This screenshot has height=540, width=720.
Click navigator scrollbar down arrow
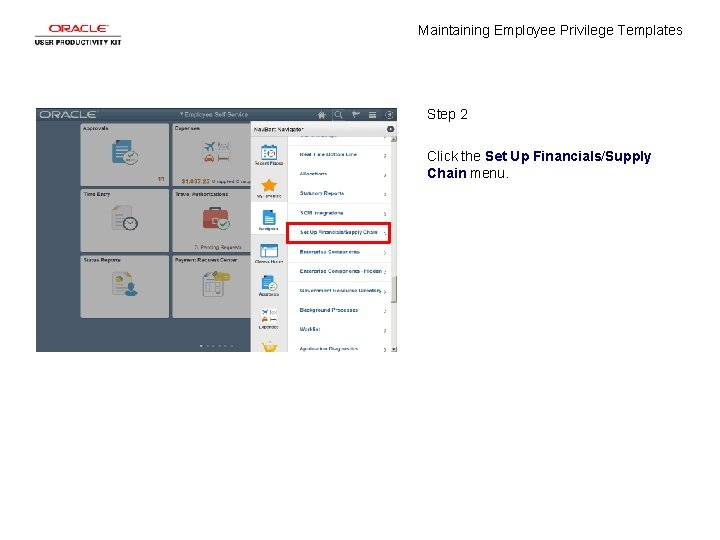click(394, 349)
